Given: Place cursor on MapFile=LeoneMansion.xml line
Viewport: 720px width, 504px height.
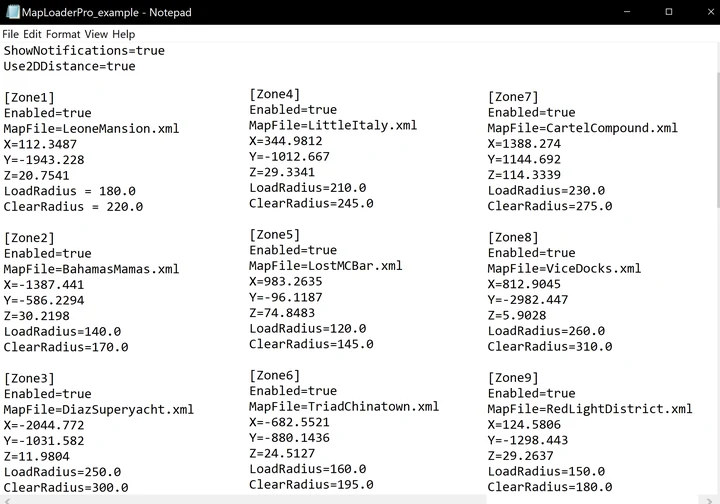Looking at the screenshot, I should (91, 129).
